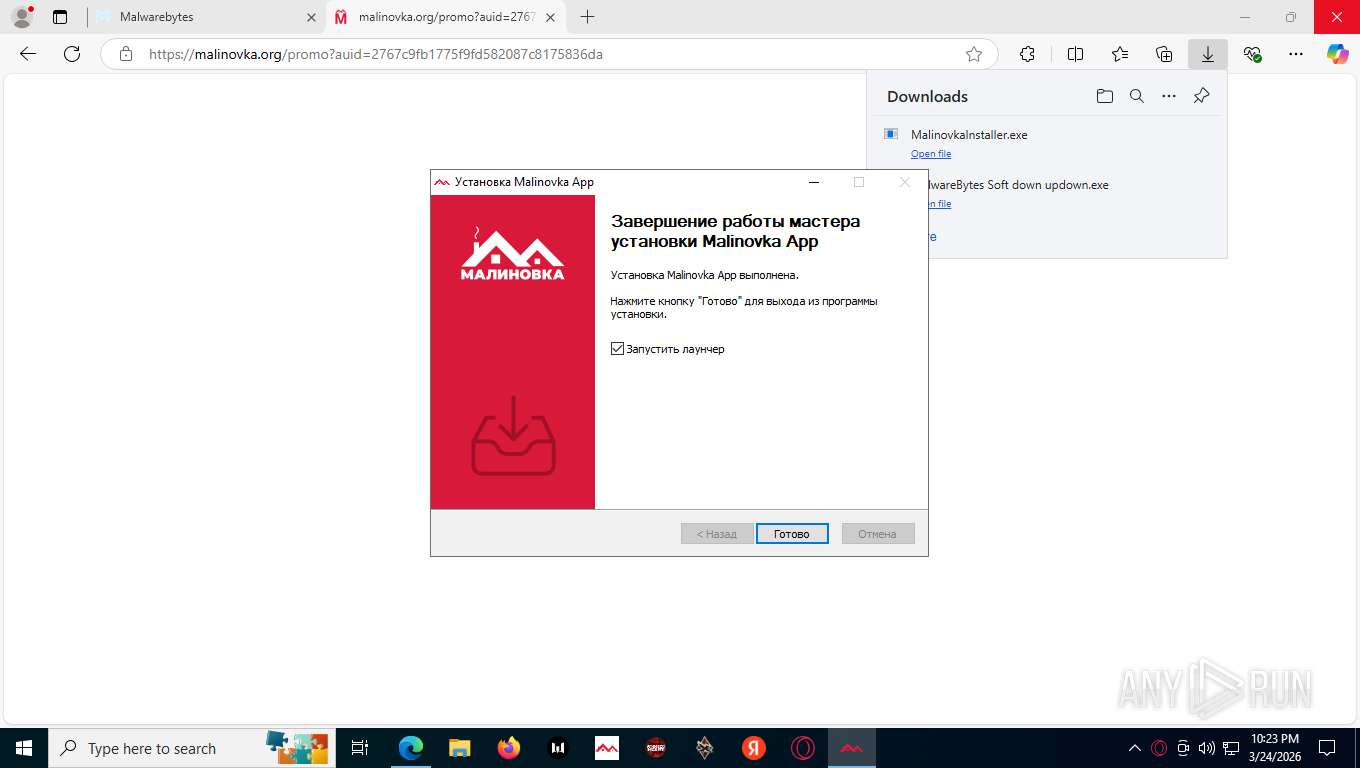Viewport: 1360px width, 768px height.
Task: Show hidden system tray icons
Action: coord(1135,748)
